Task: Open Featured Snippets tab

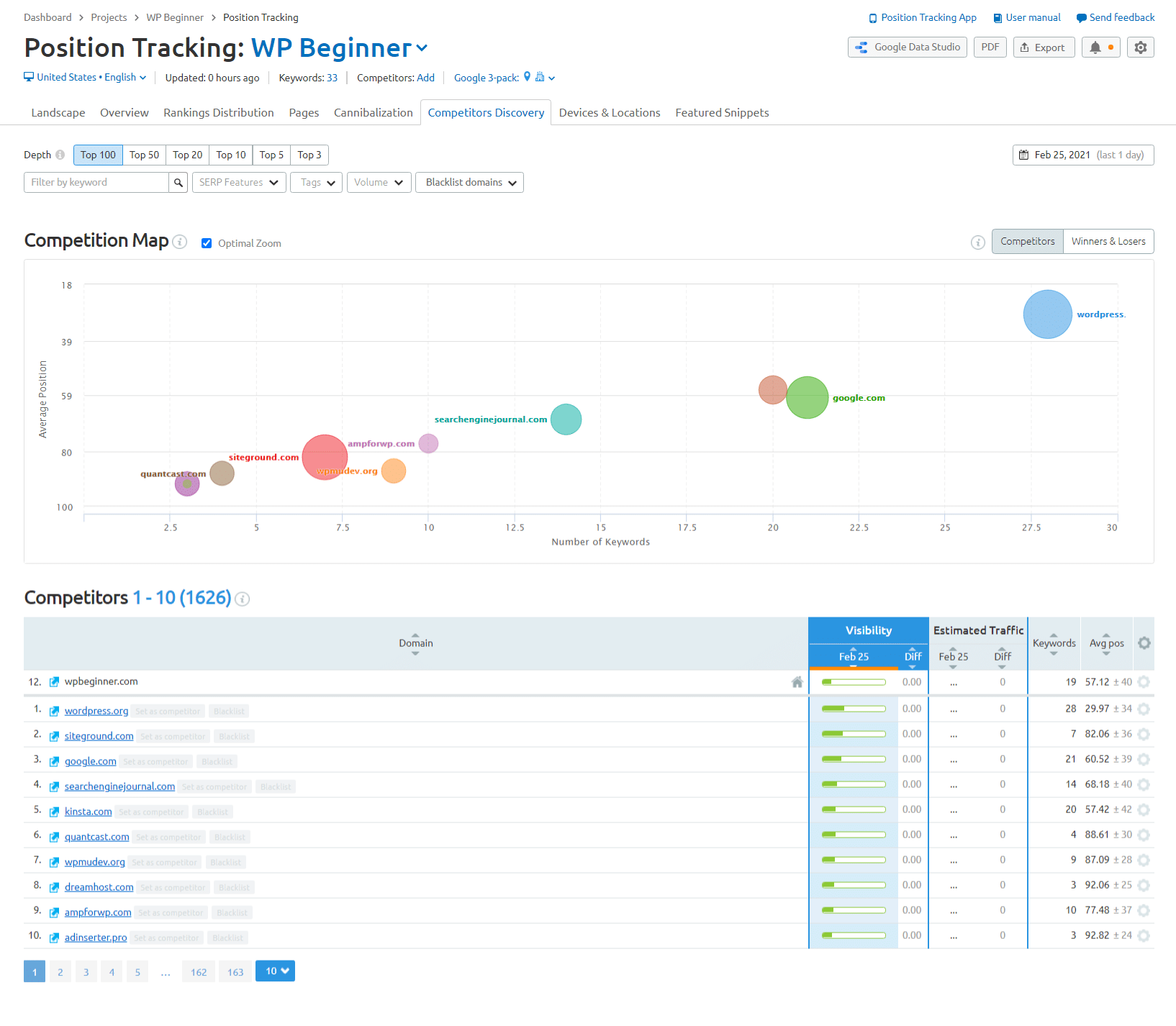Action: 722,113
